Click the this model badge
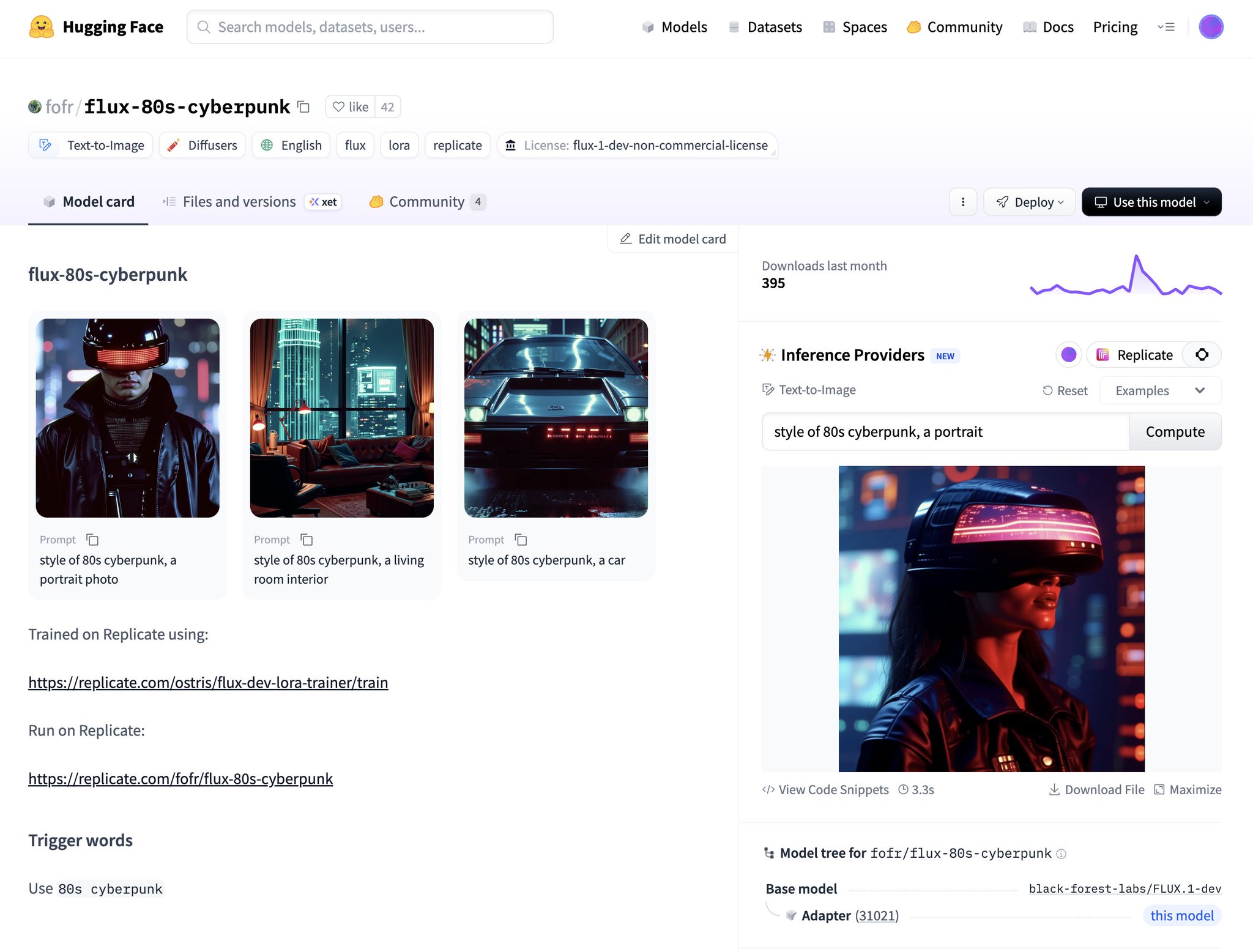Viewport: 1253px width, 952px height. tap(1181, 916)
